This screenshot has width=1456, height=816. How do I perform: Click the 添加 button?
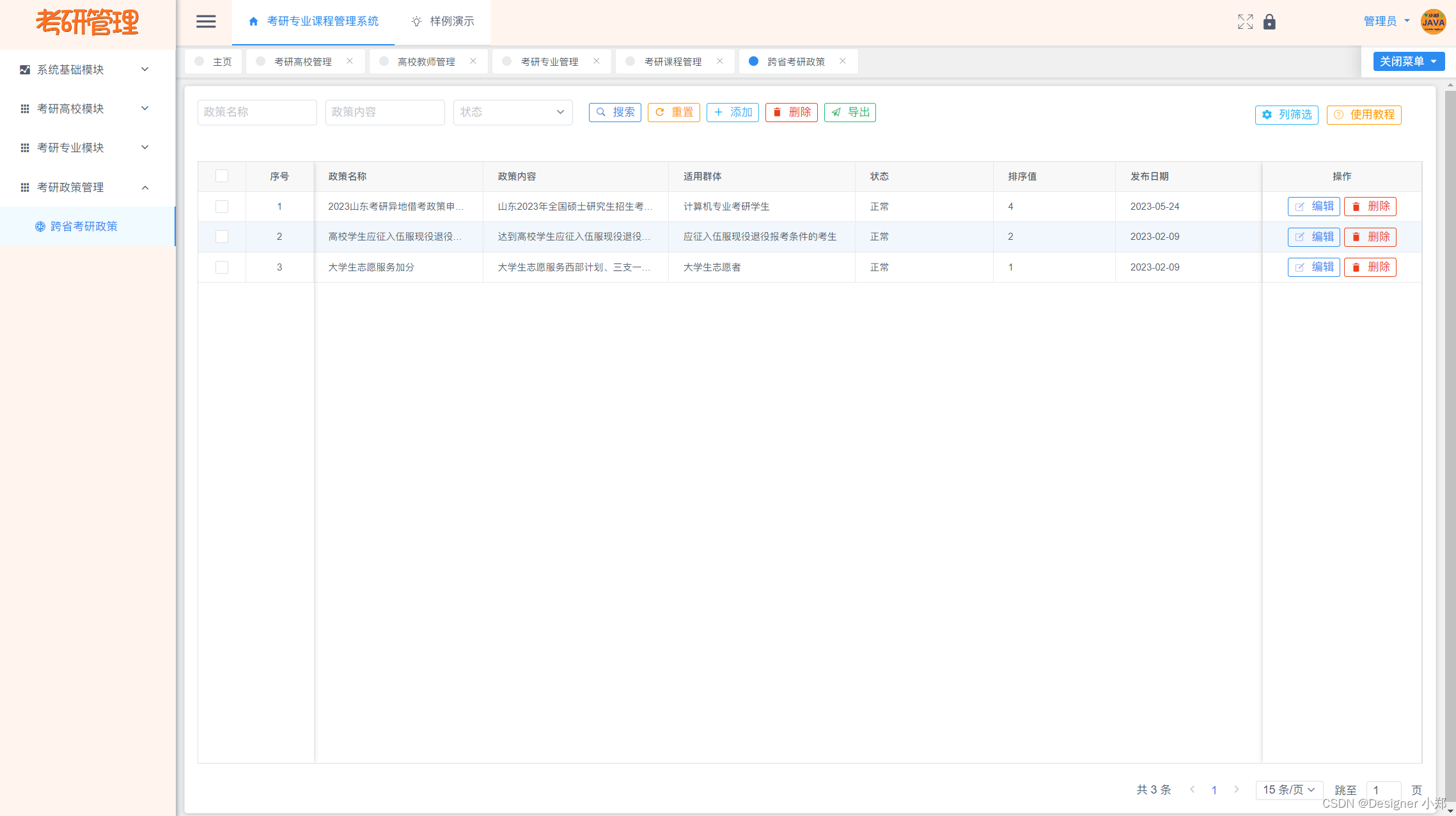click(x=732, y=113)
